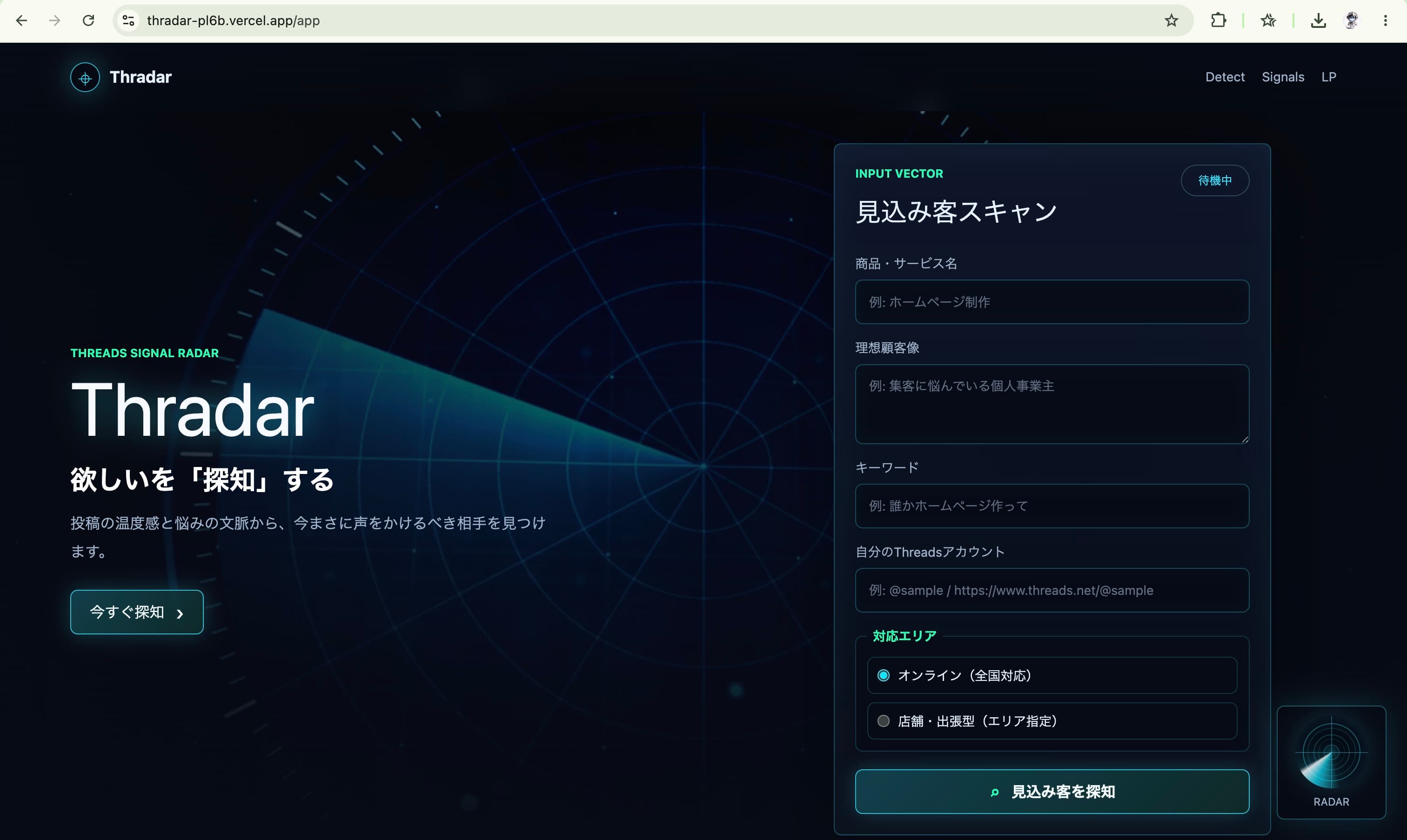This screenshot has width=1407, height=840.
Task: Click the Thradar brand name link
Action: point(141,77)
